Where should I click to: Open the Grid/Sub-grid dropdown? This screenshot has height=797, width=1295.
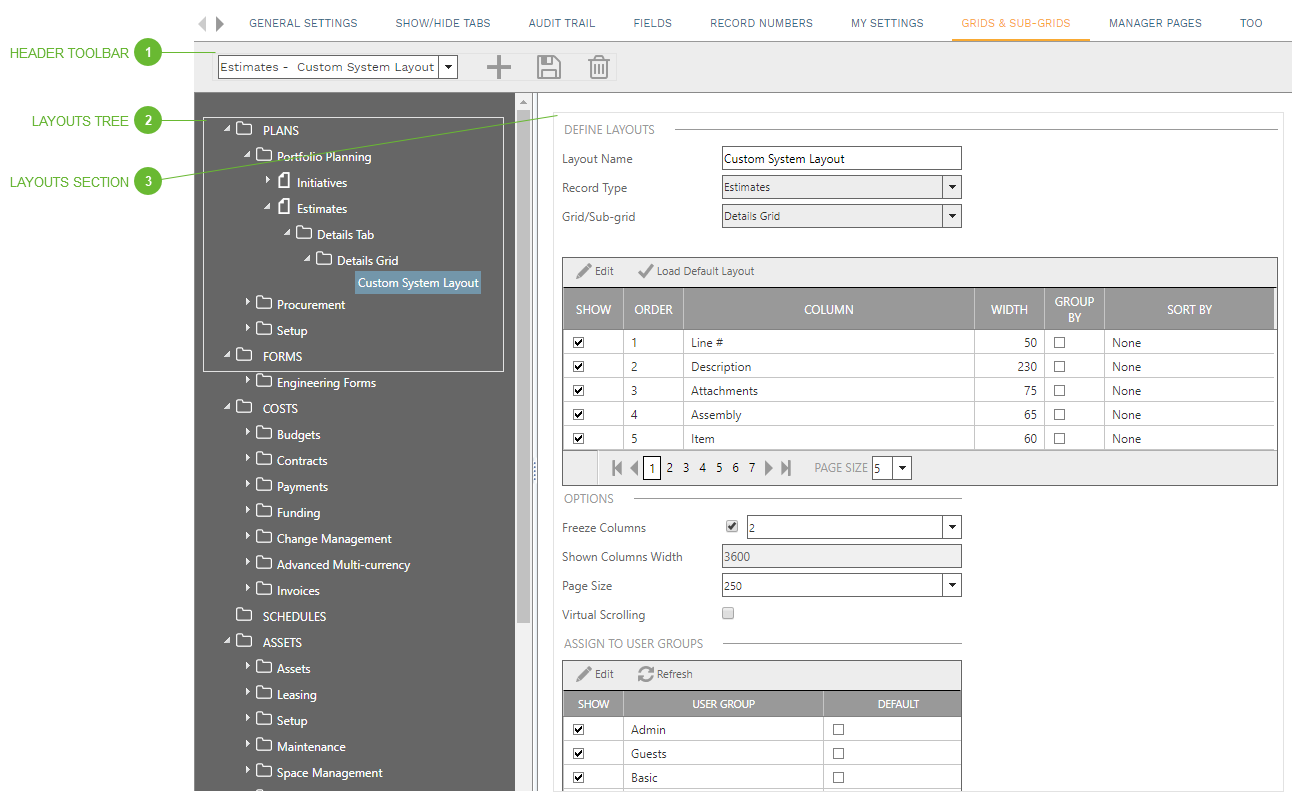(951, 216)
